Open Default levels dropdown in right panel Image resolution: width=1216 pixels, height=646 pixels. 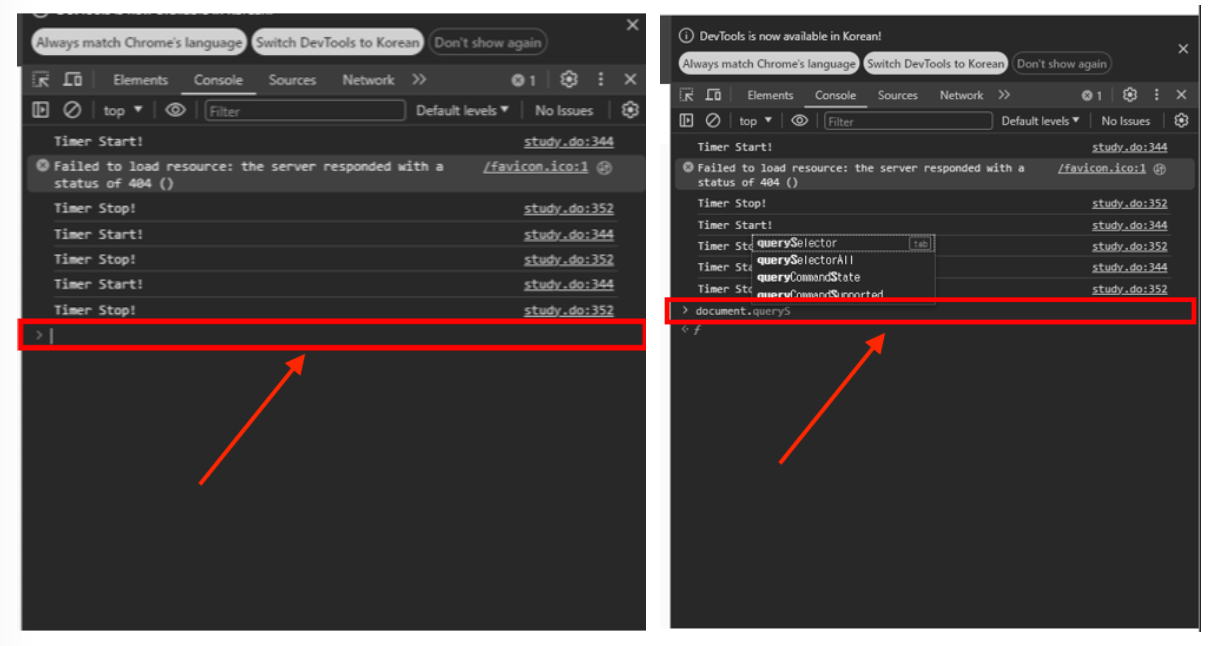(1040, 120)
